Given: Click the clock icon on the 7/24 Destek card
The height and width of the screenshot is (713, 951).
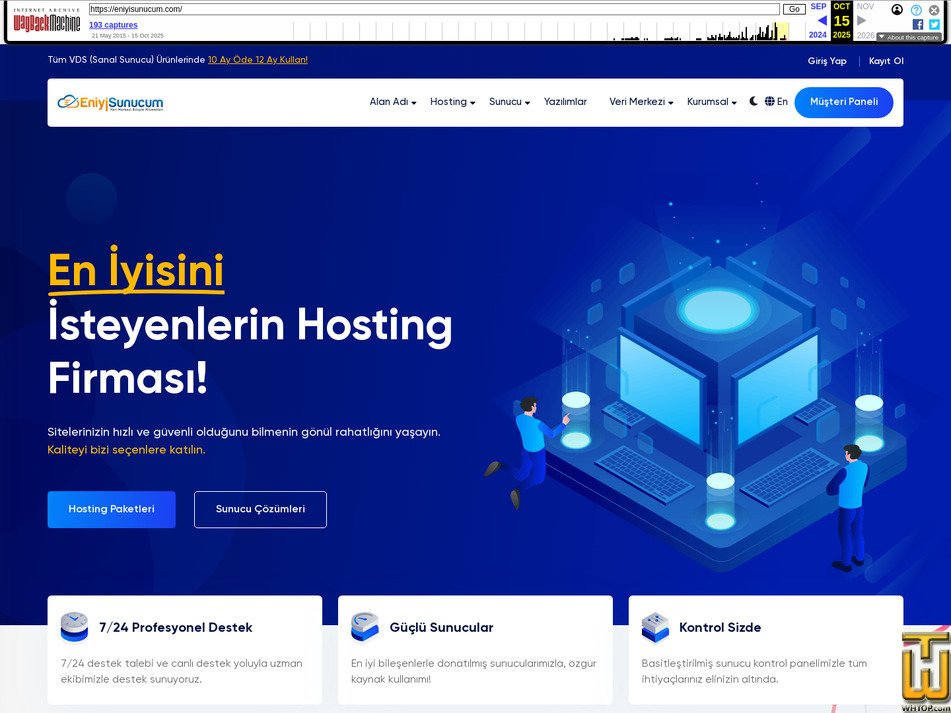Looking at the screenshot, I should pyautogui.click(x=73, y=625).
